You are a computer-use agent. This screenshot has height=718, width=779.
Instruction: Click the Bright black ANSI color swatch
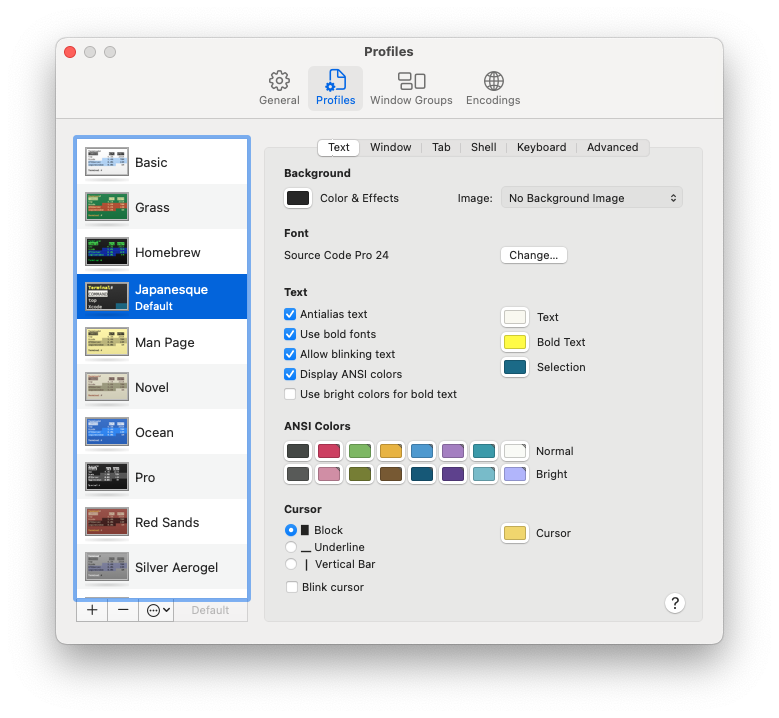(x=298, y=474)
